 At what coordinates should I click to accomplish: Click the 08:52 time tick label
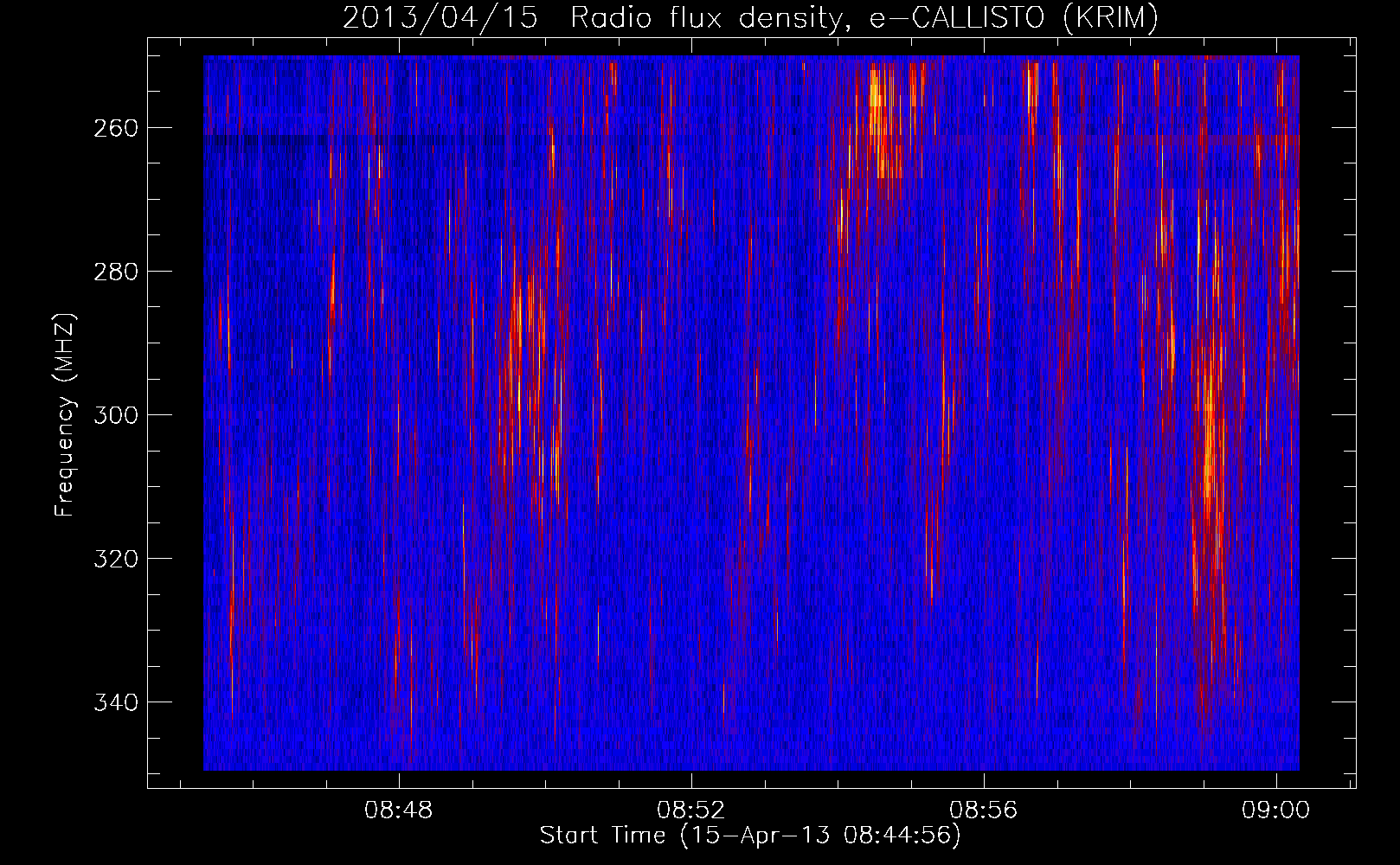[691, 811]
